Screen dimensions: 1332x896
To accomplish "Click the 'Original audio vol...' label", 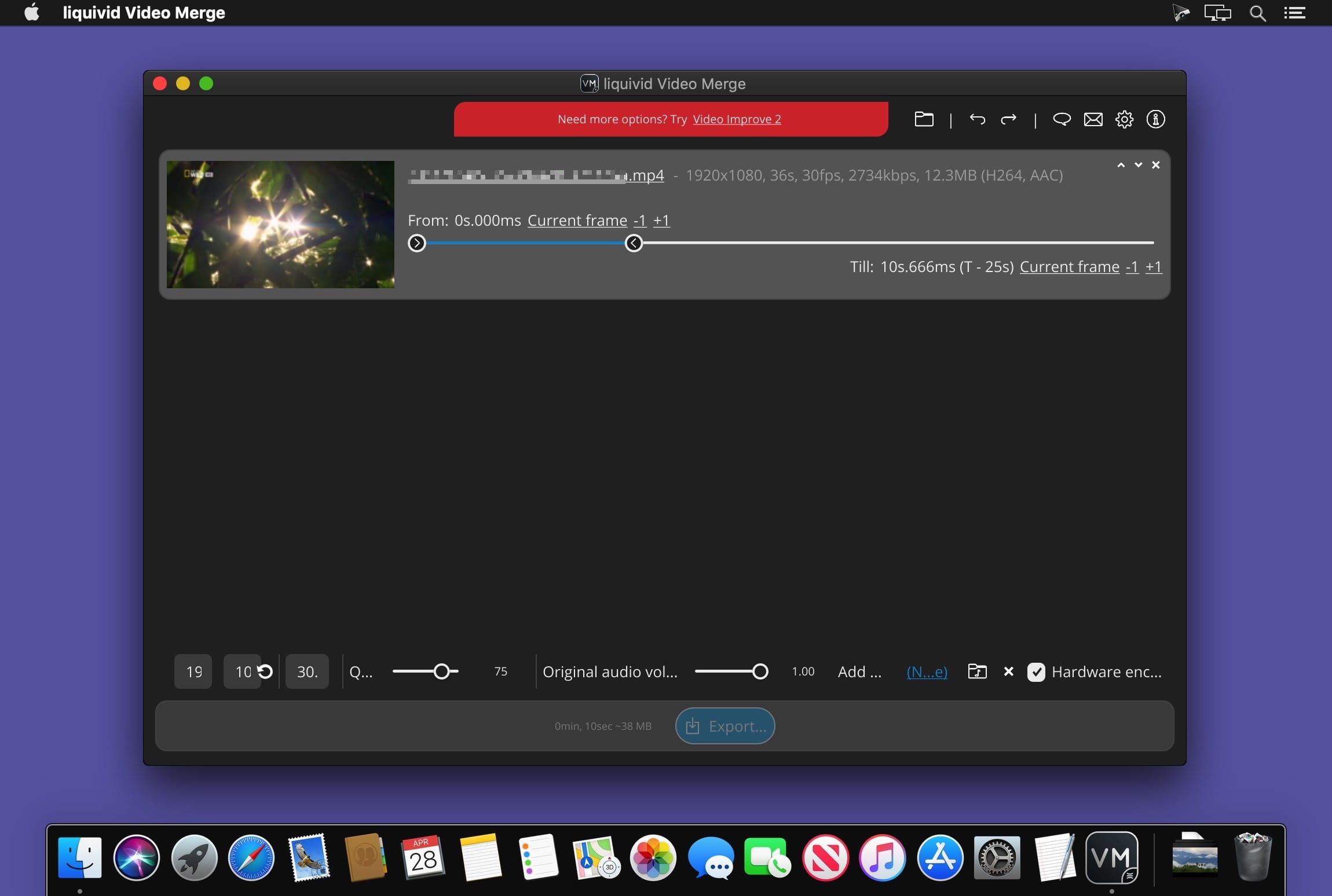I will point(610,671).
